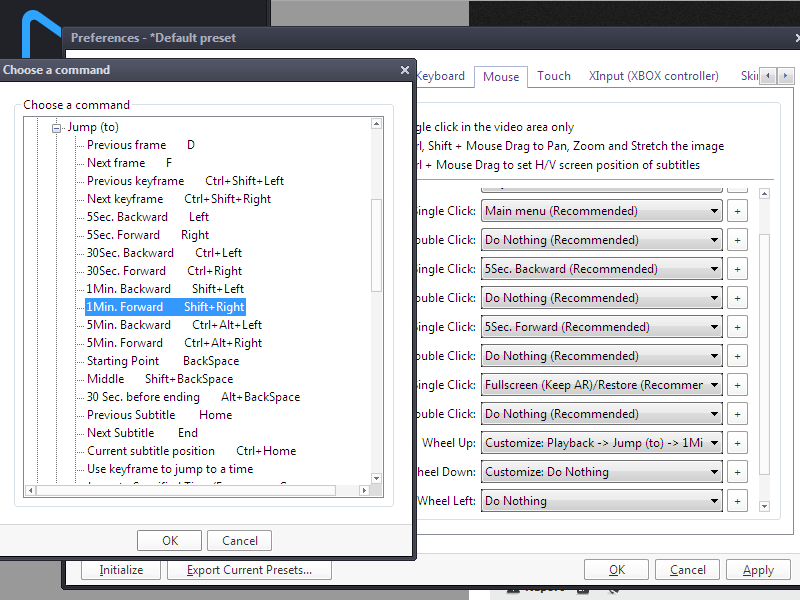800x600 pixels.
Task: Open 5Sec. Backward (Recommended) dropdown
Action: (x=602, y=269)
